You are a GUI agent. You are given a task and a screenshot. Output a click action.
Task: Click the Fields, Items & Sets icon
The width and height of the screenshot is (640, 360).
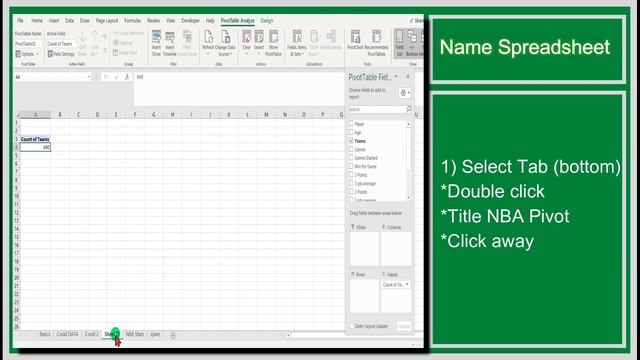297,37
